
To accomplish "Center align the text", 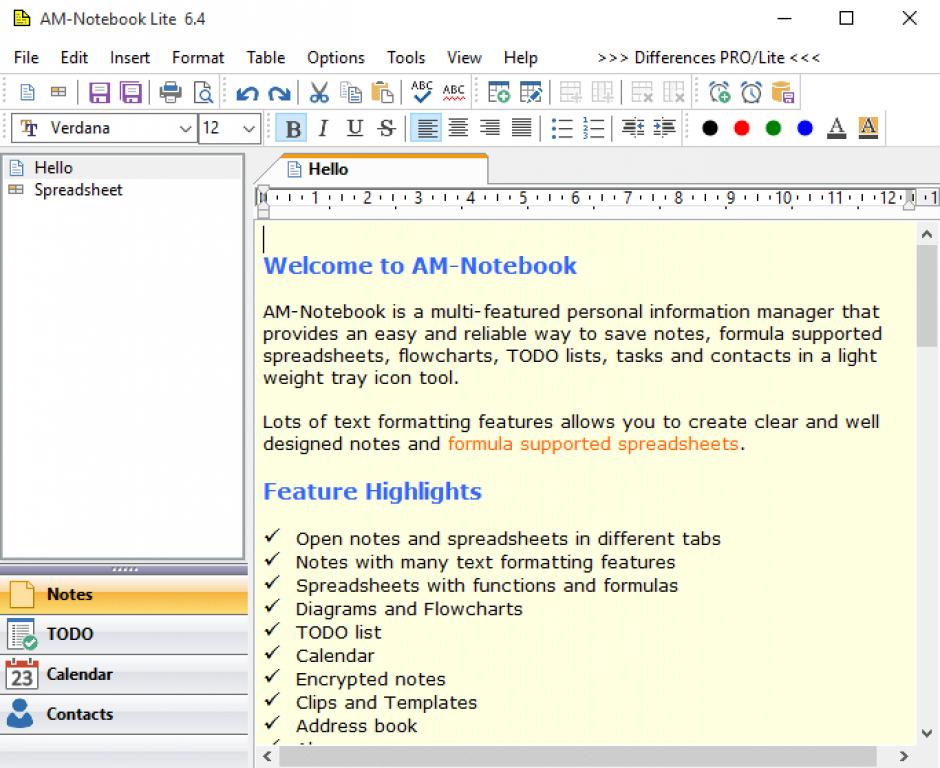I will click(x=459, y=128).
